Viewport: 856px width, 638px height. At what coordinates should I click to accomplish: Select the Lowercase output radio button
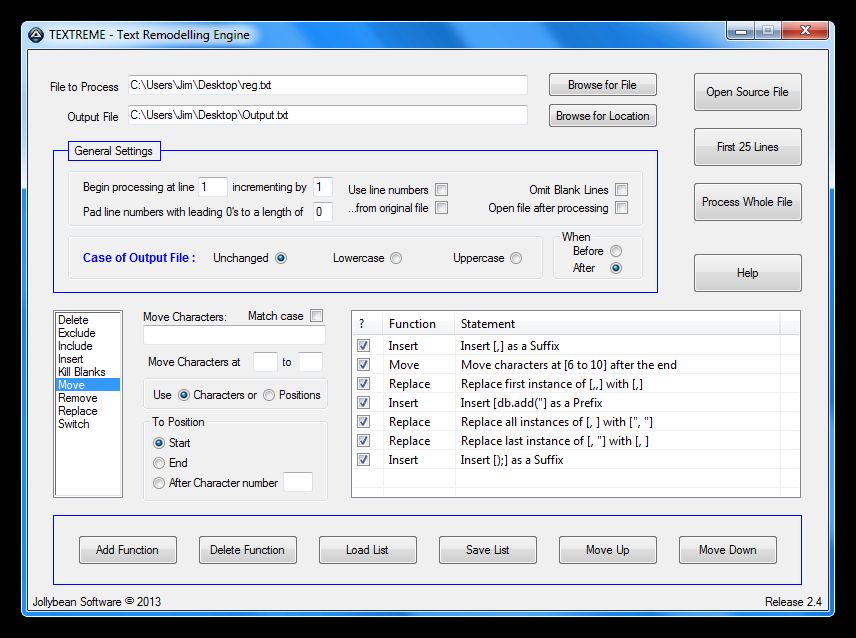pyautogui.click(x=396, y=258)
